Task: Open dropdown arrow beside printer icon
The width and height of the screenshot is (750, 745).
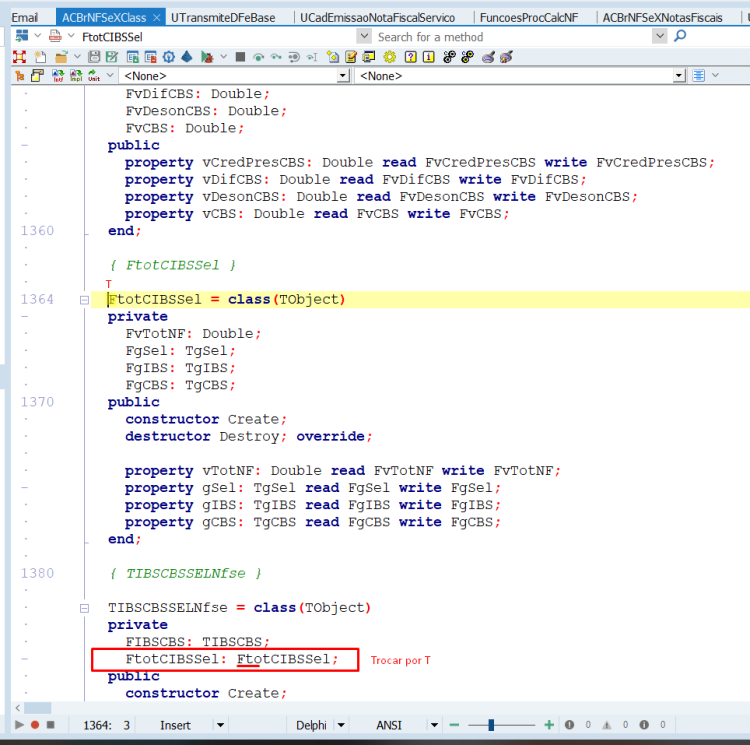Action: click(71, 36)
